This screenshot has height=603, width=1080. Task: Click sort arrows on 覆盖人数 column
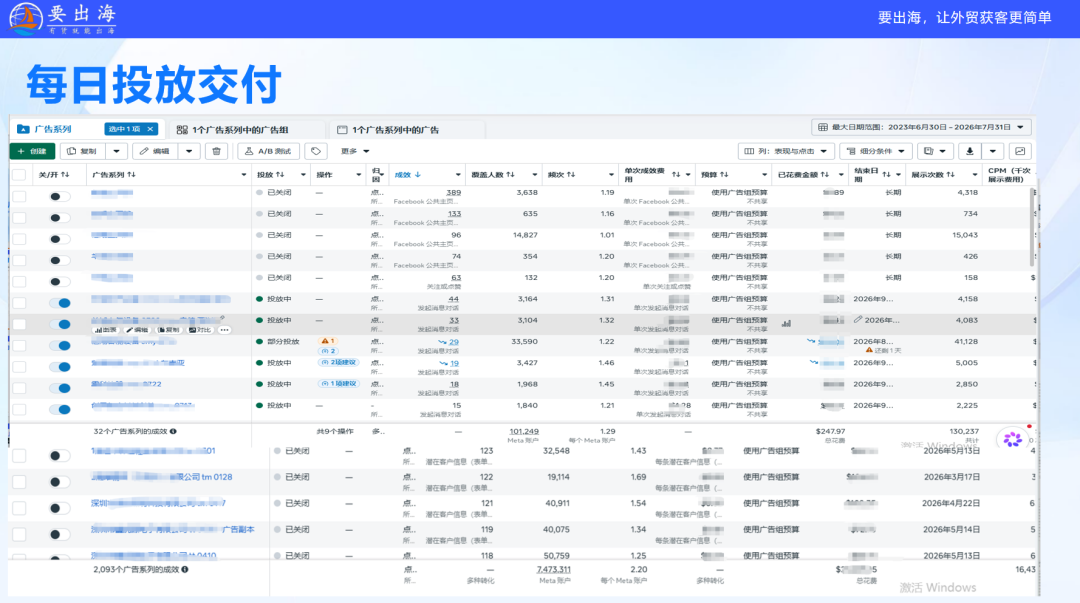[x=510, y=175]
